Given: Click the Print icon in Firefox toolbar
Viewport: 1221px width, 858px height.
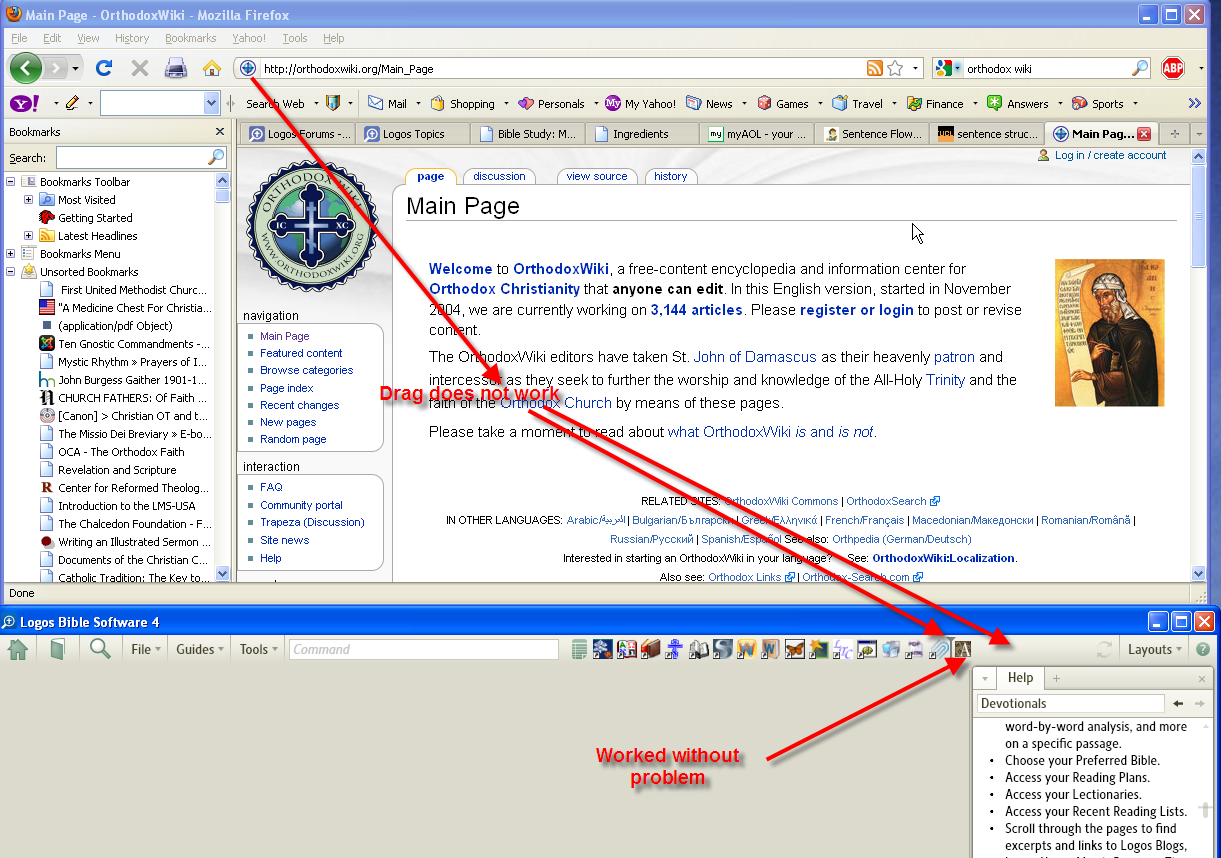Looking at the screenshot, I should click(x=176, y=67).
